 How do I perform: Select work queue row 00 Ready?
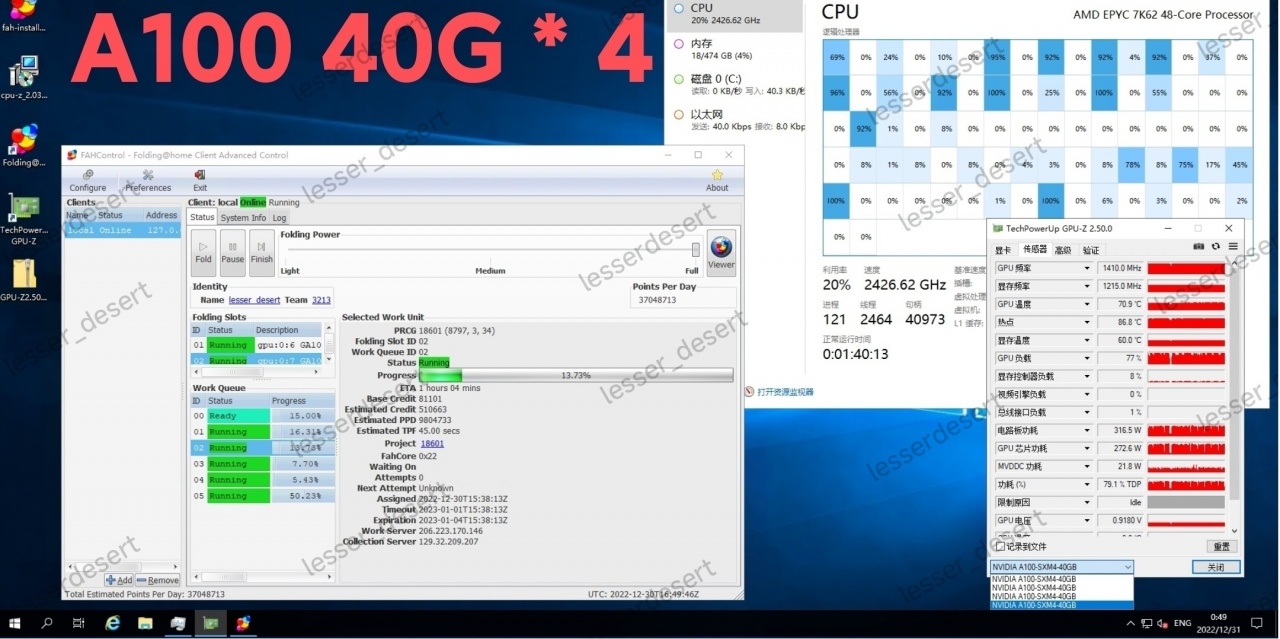(x=262, y=416)
